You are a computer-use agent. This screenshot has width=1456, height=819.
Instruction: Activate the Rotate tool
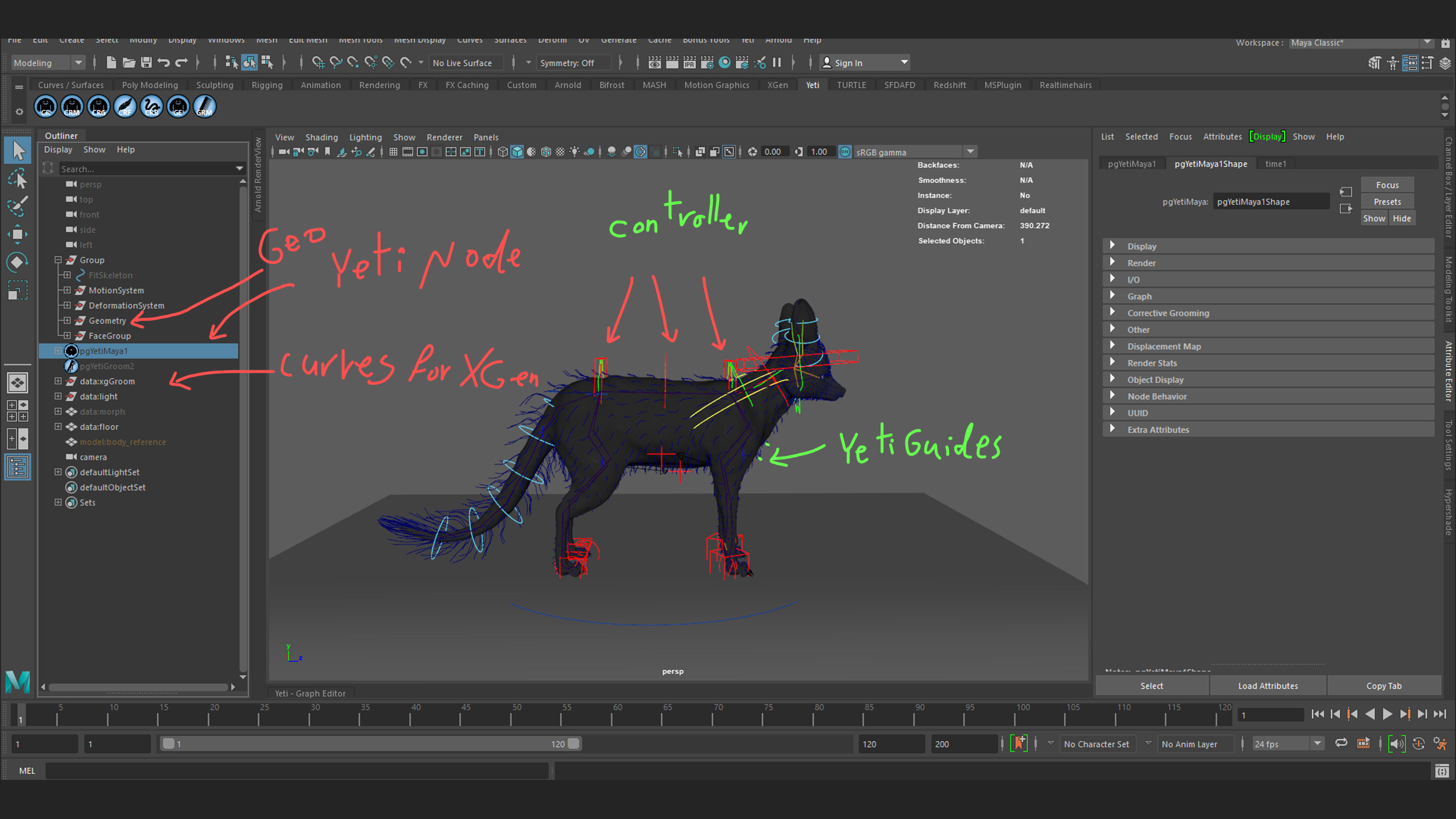[x=18, y=262]
